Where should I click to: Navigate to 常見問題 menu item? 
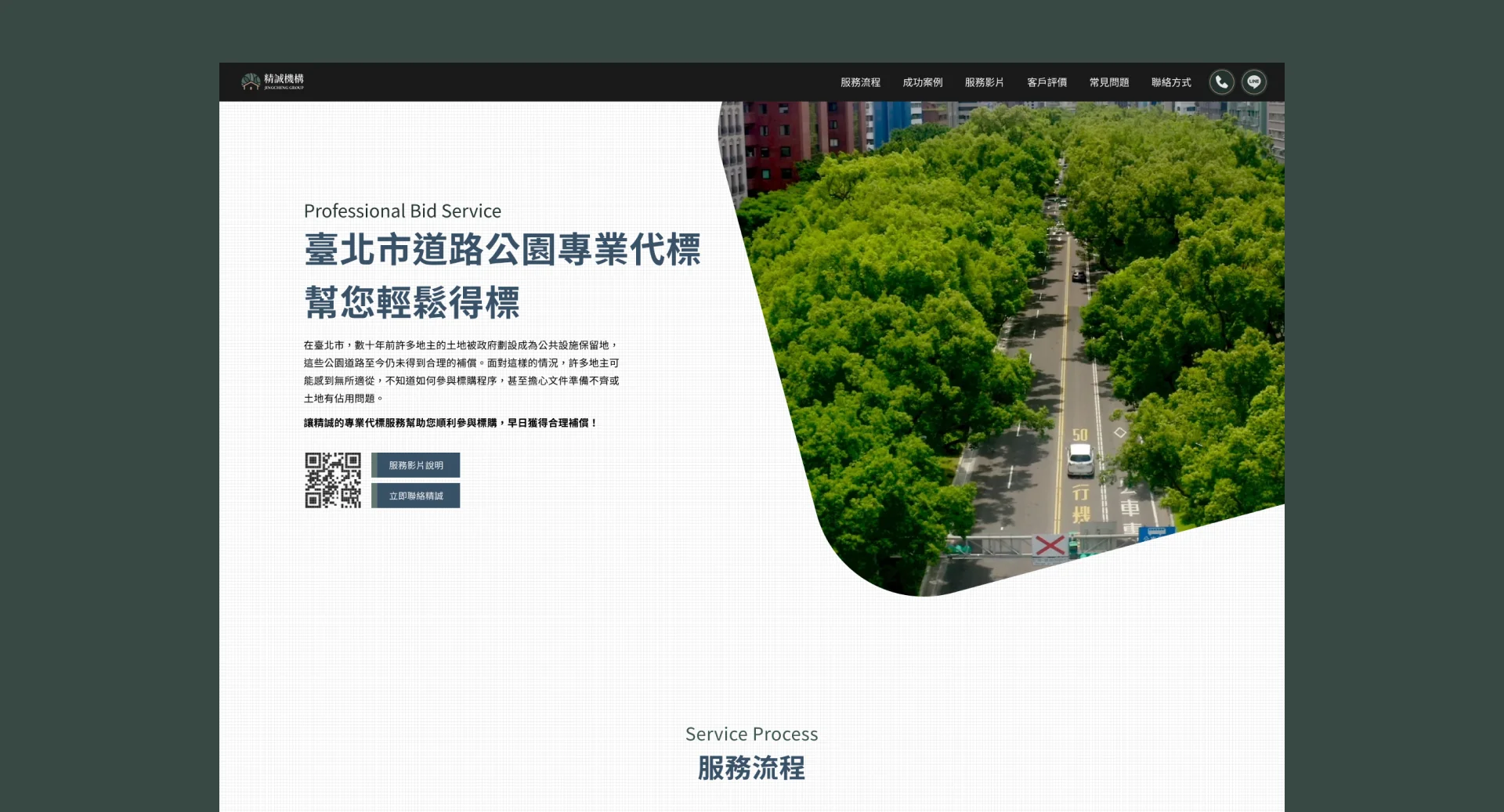point(1108,82)
